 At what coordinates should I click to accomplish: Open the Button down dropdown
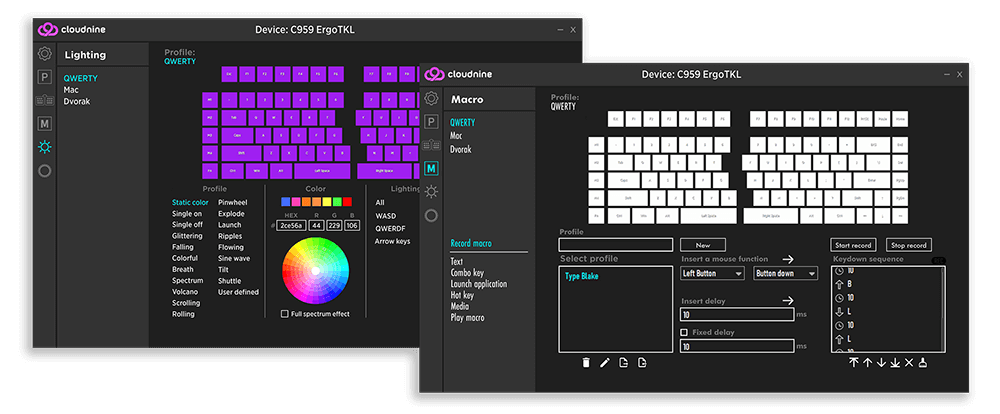(x=786, y=273)
